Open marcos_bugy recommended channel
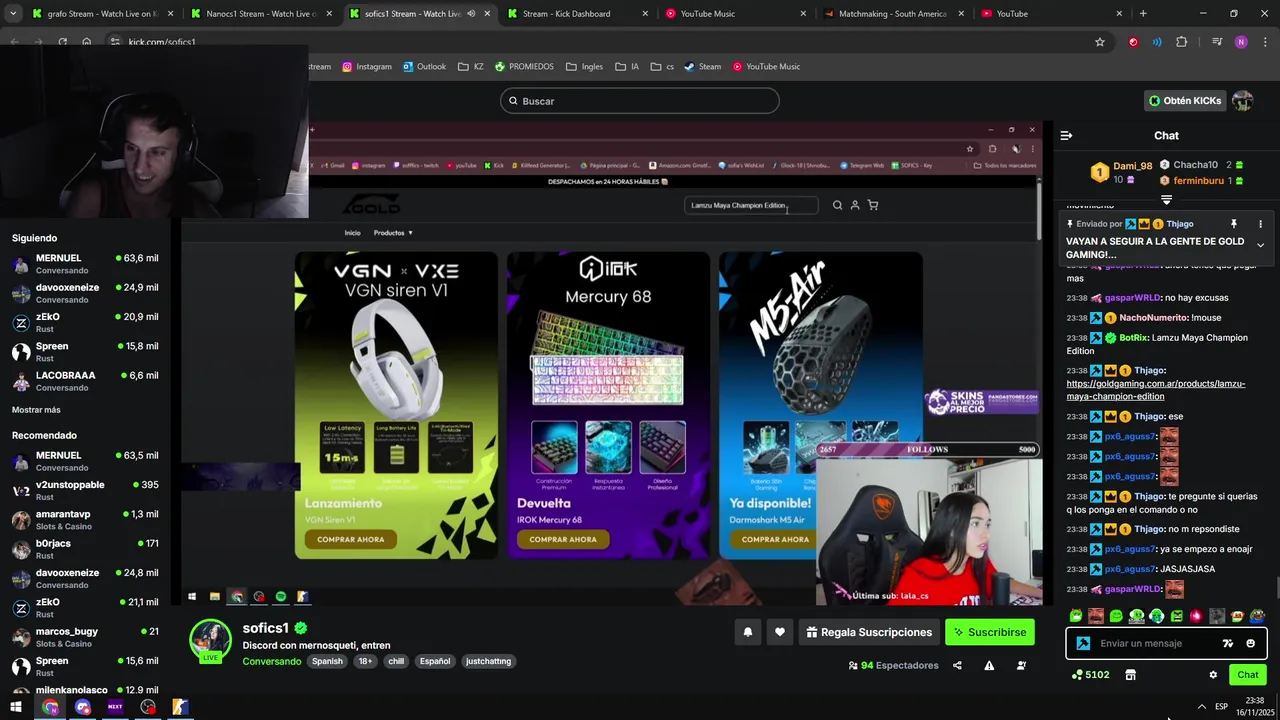This screenshot has width=1280, height=720. 85,637
